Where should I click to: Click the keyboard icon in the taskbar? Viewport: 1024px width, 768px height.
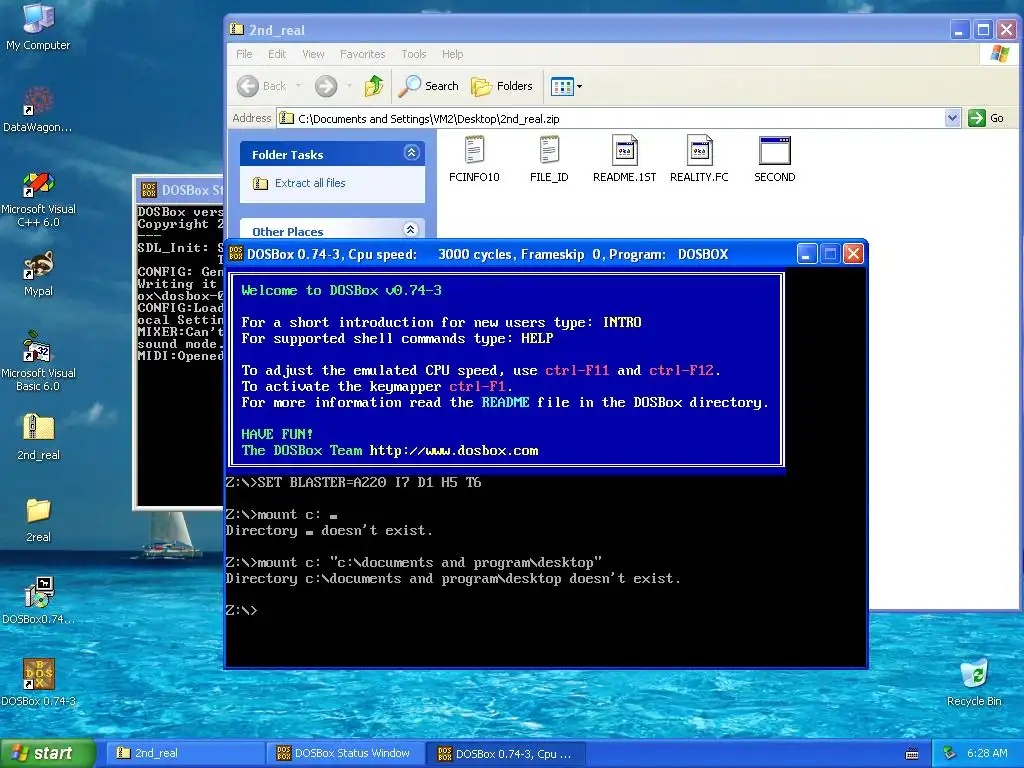coord(912,754)
